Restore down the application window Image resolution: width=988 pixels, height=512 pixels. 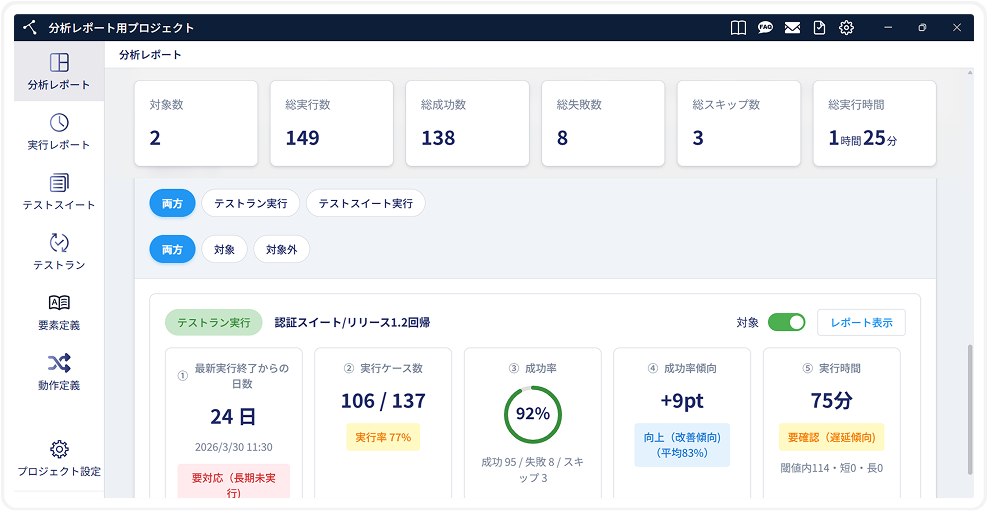coord(922,28)
